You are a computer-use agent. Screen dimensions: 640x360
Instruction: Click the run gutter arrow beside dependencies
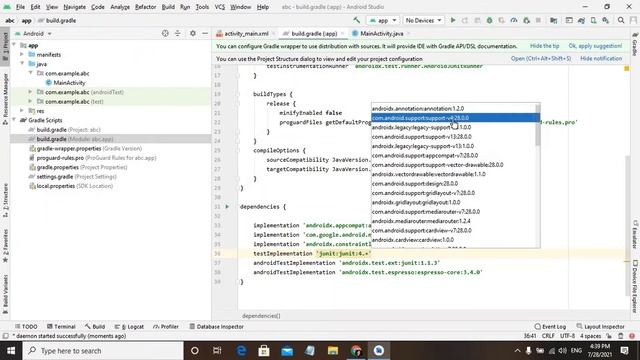(x=227, y=207)
